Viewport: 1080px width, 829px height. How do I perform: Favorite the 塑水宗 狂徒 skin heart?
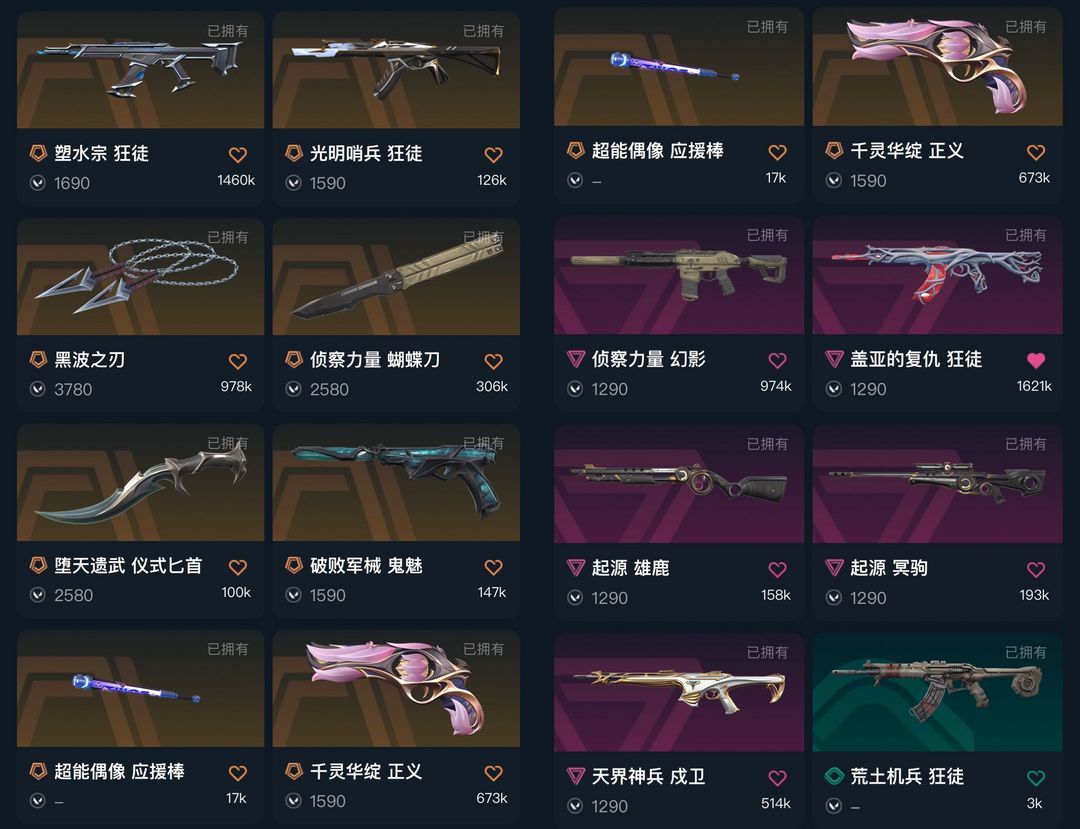point(238,155)
